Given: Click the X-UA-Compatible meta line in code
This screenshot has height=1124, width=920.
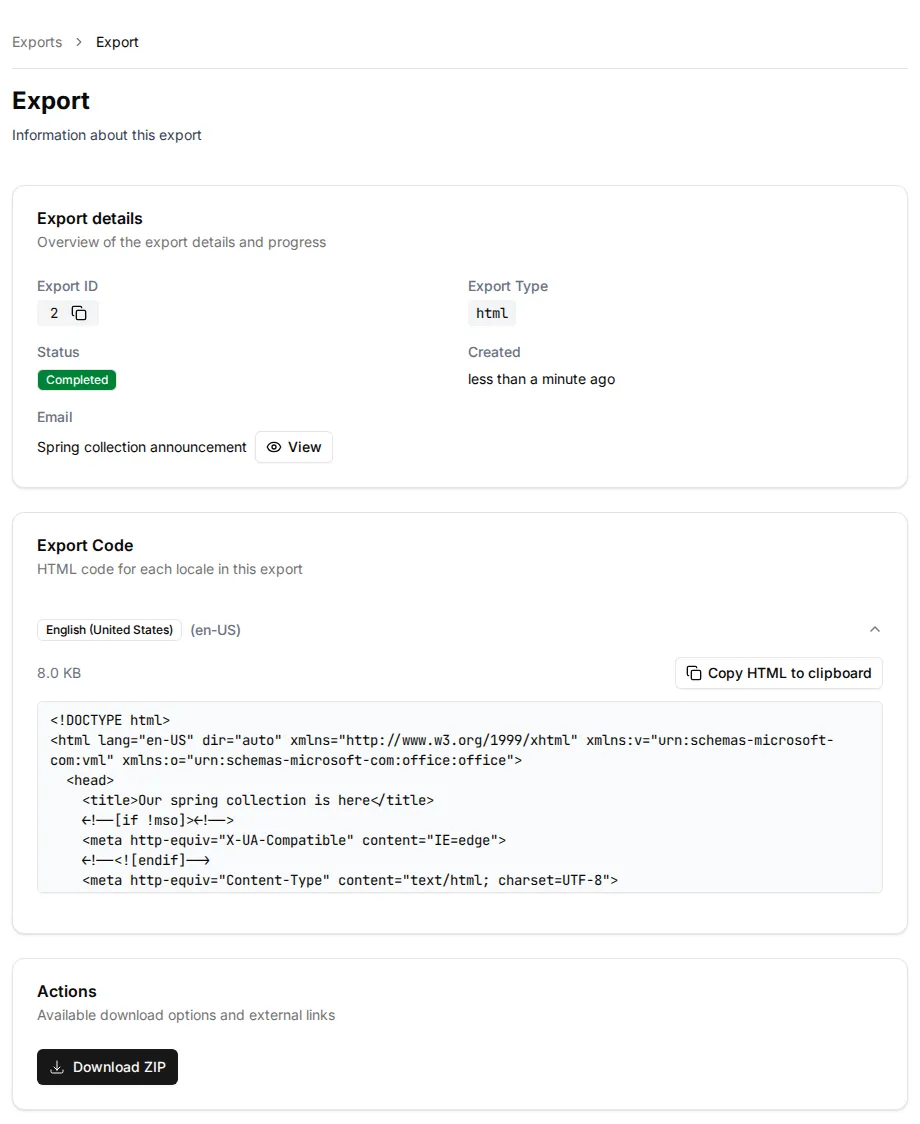Looking at the screenshot, I should pos(294,840).
